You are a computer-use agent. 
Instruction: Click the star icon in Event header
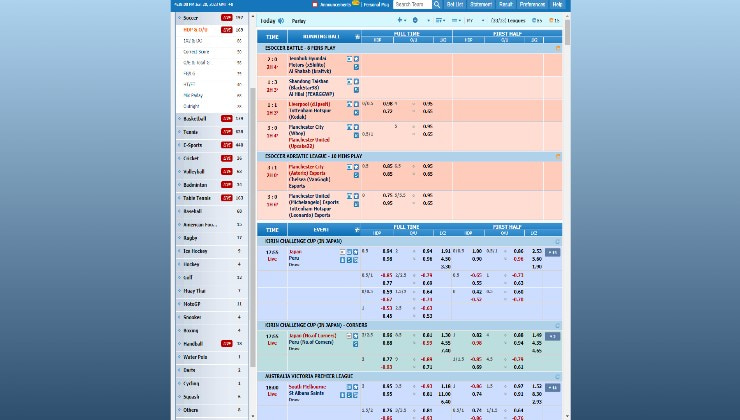(357, 230)
